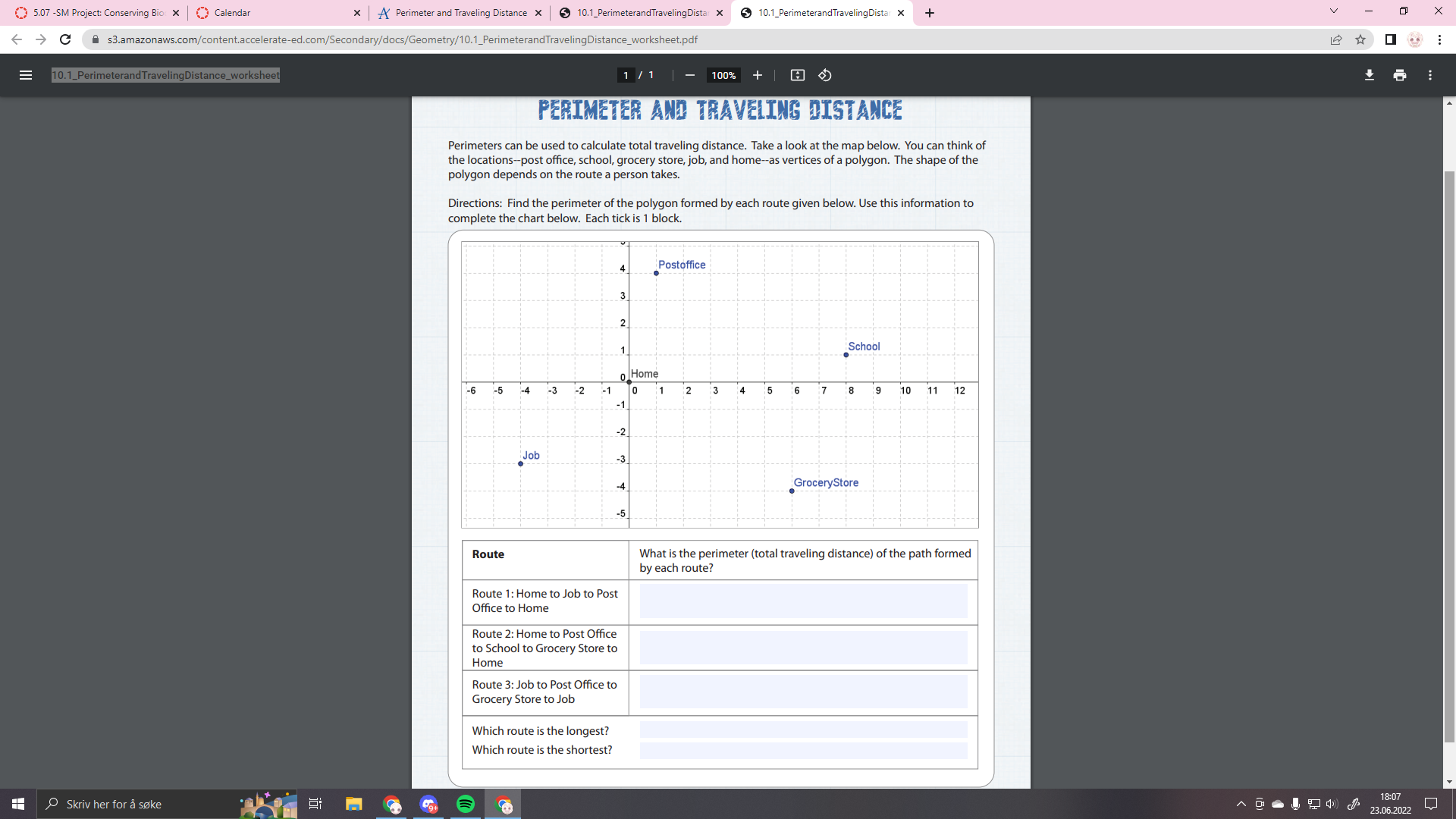Open the PDF viewer hamburger menu
1456x819 pixels.
pyautogui.click(x=25, y=75)
